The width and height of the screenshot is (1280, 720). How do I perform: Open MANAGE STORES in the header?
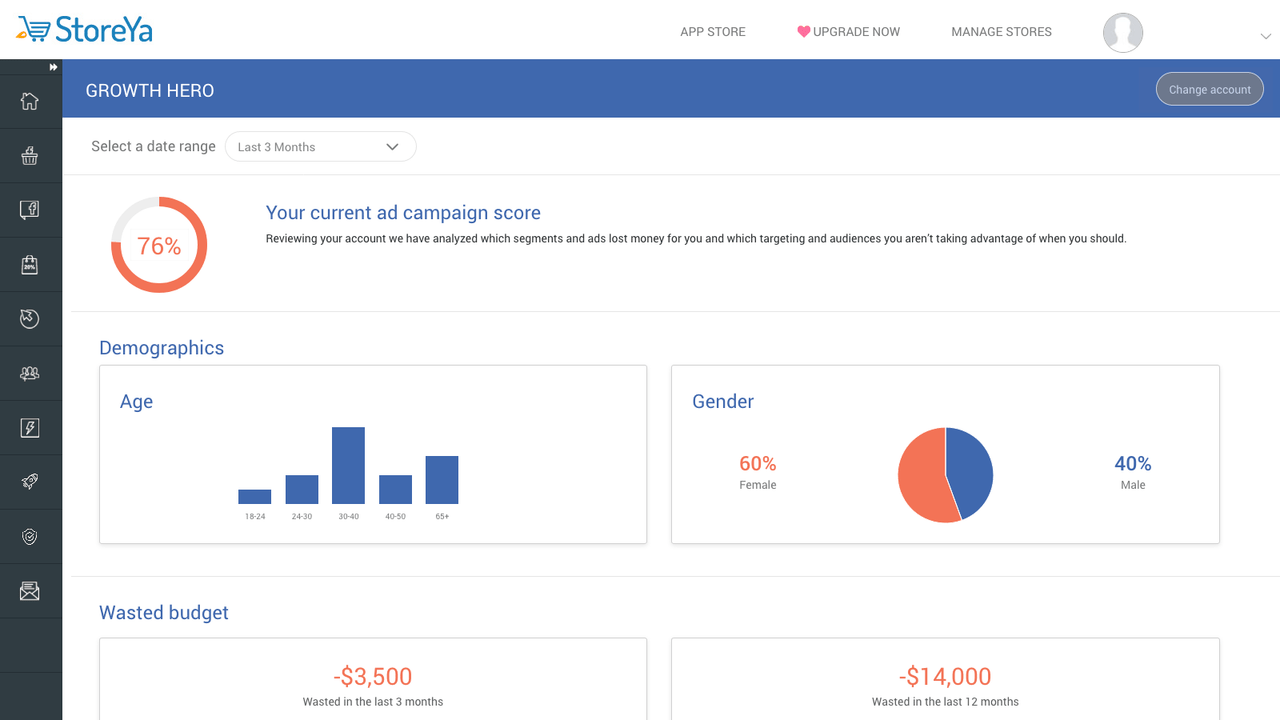[1001, 32]
